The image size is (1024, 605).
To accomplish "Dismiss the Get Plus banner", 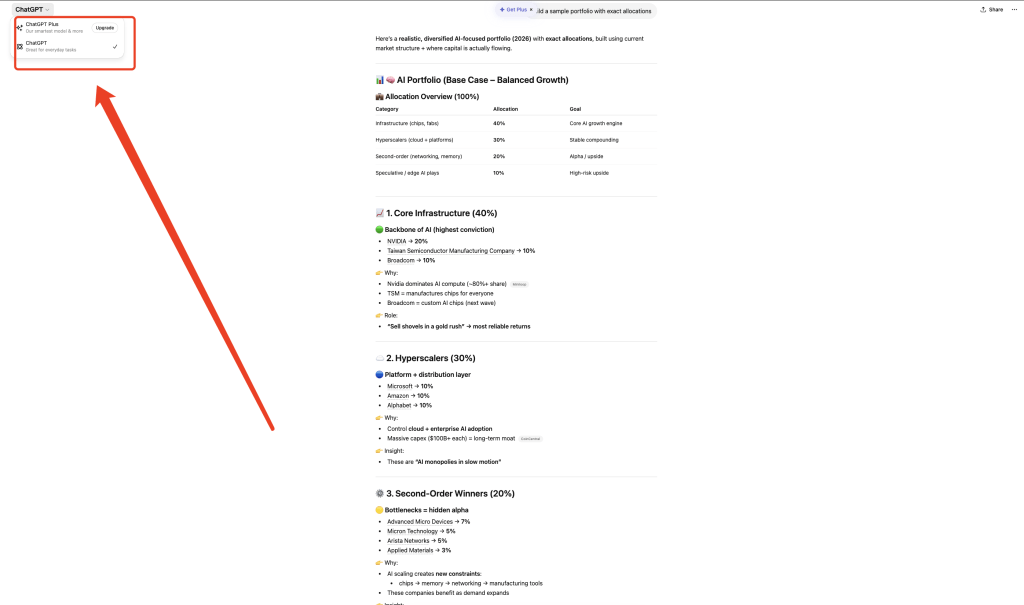I will pyautogui.click(x=532, y=10).
